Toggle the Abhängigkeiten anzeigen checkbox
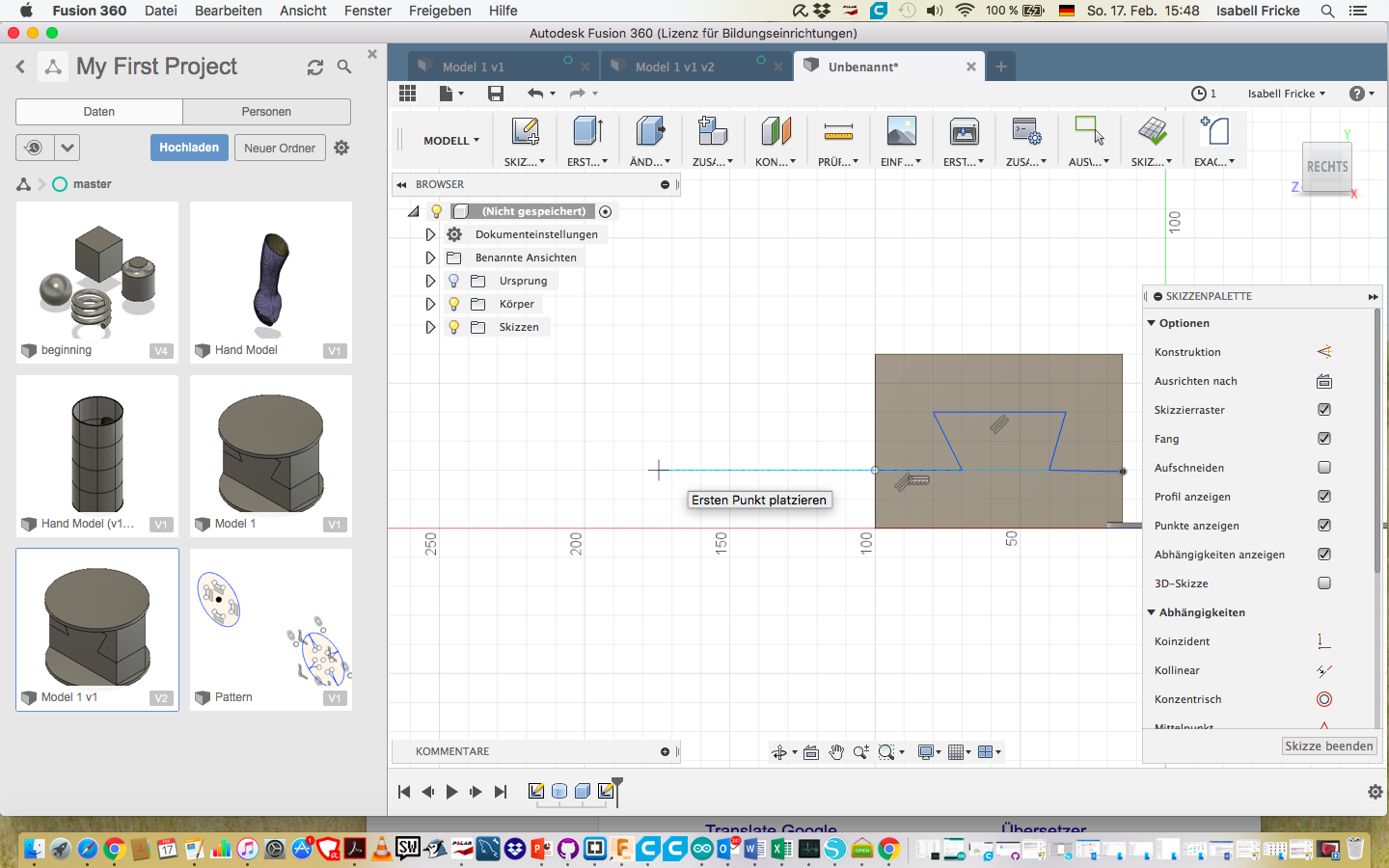1389x868 pixels. click(x=1324, y=555)
